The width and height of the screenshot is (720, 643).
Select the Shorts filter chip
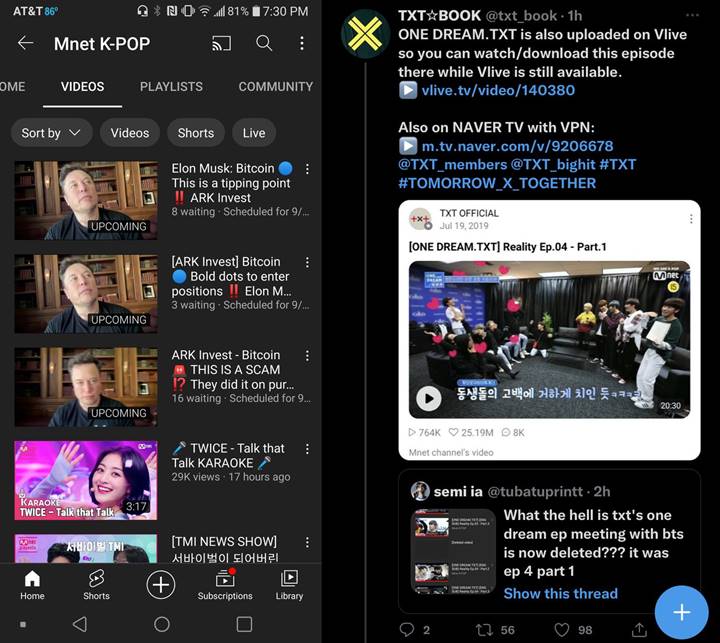click(x=196, y=133)
